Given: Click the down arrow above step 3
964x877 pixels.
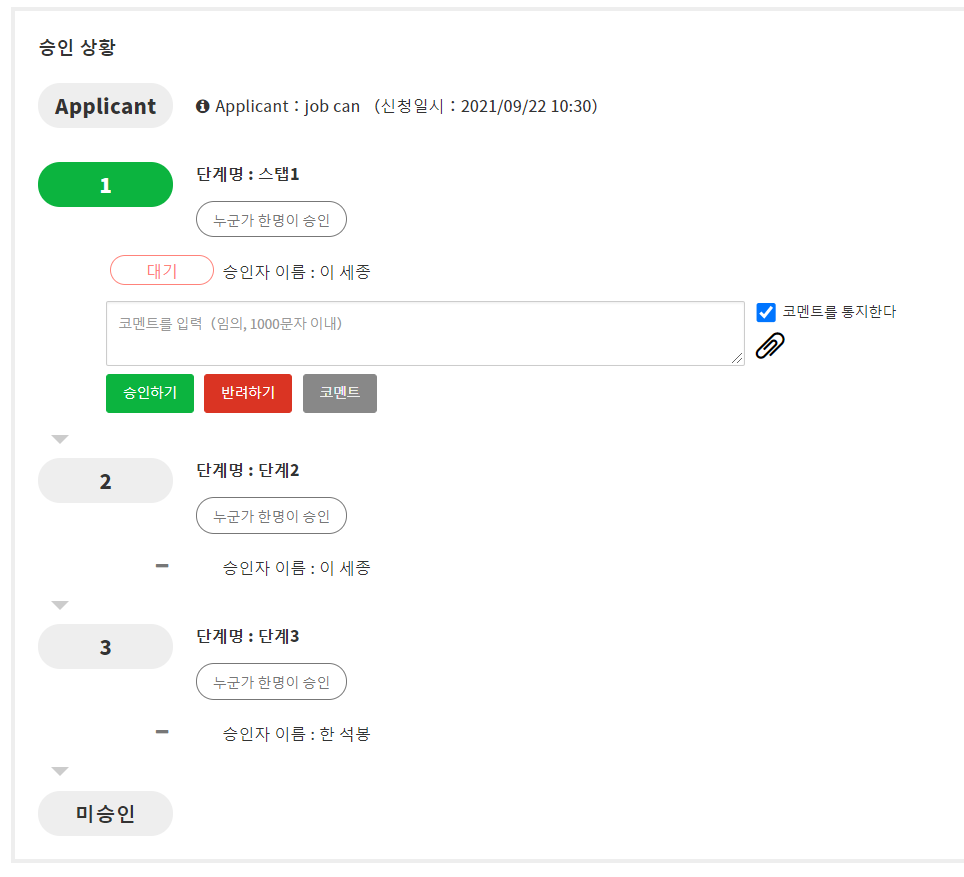Looking at the screenshot, I should [x=60, y=605].
